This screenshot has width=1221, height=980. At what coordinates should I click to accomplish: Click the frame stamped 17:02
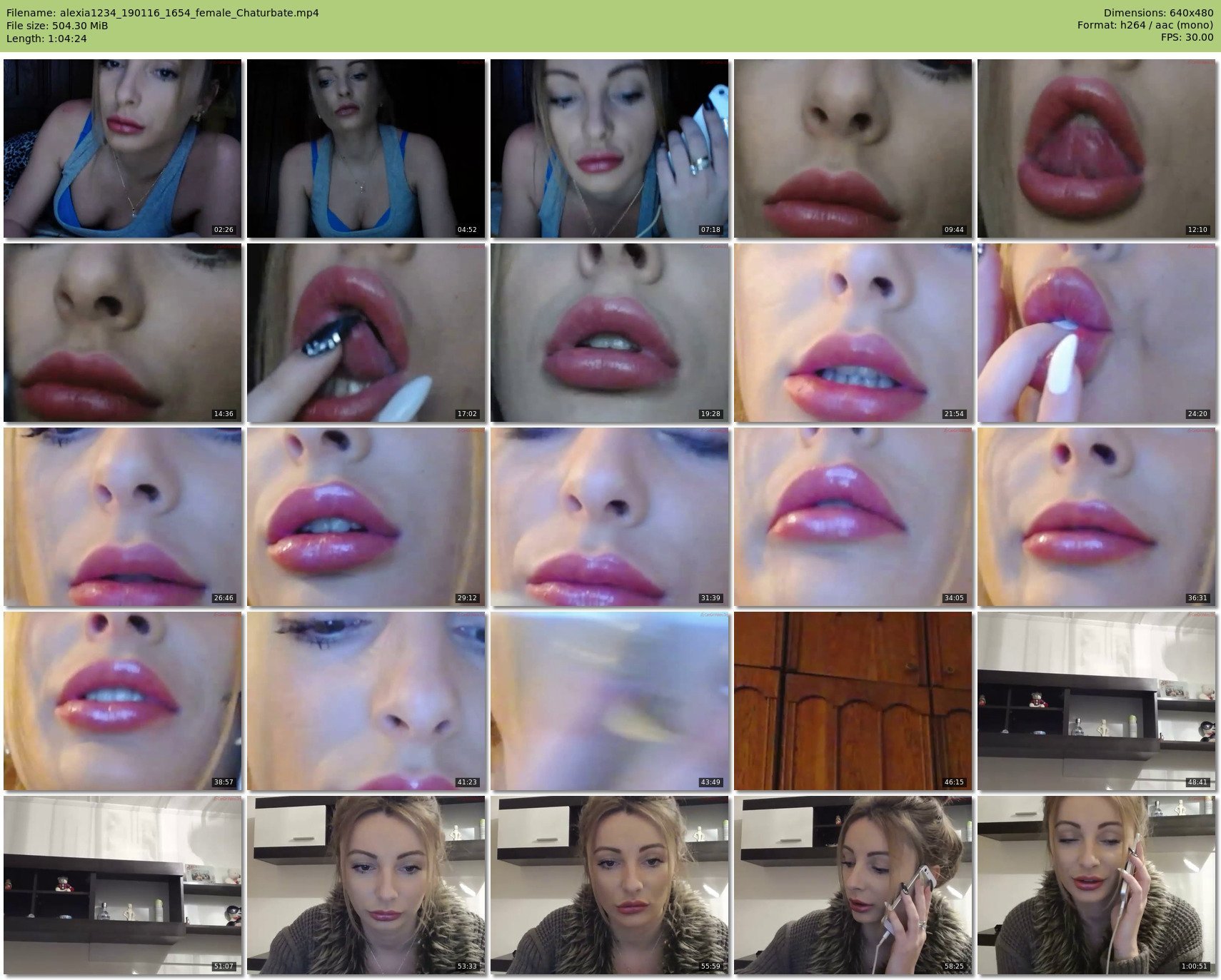tap(366, 333)
